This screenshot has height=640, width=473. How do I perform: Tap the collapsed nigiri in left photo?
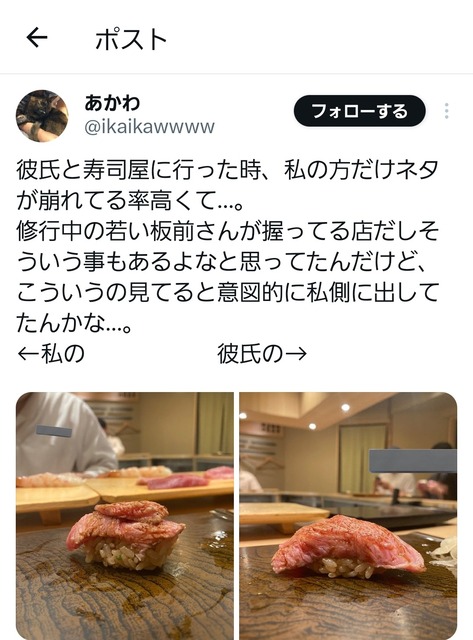click(126, 534)
